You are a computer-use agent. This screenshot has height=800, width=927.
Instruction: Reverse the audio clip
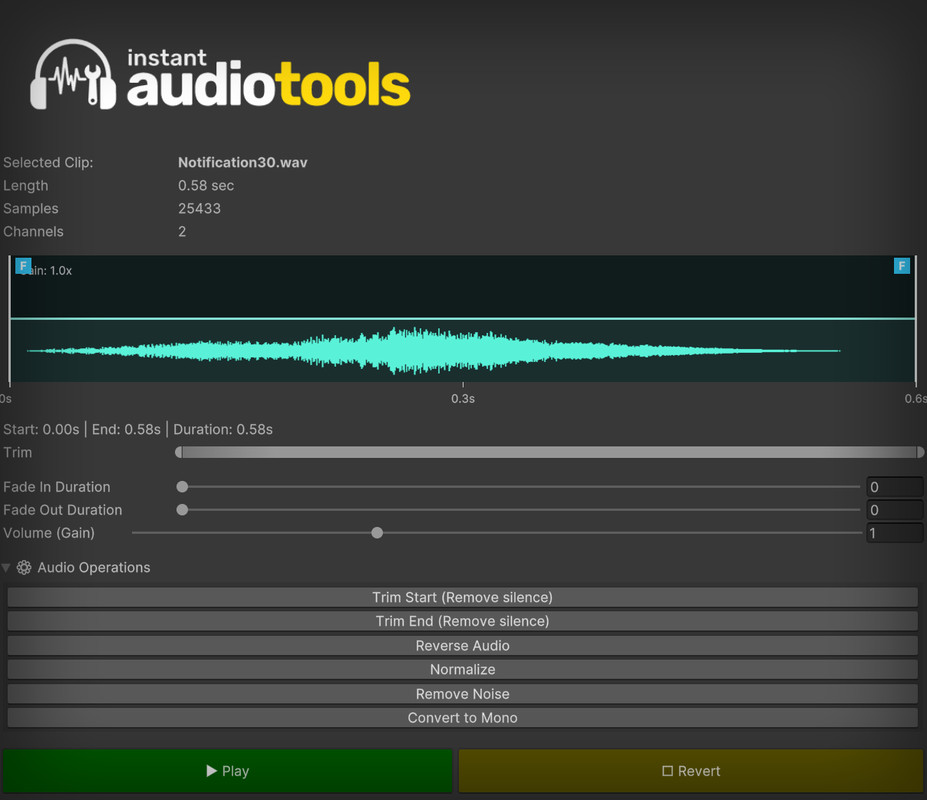click(x=462, y=645)
